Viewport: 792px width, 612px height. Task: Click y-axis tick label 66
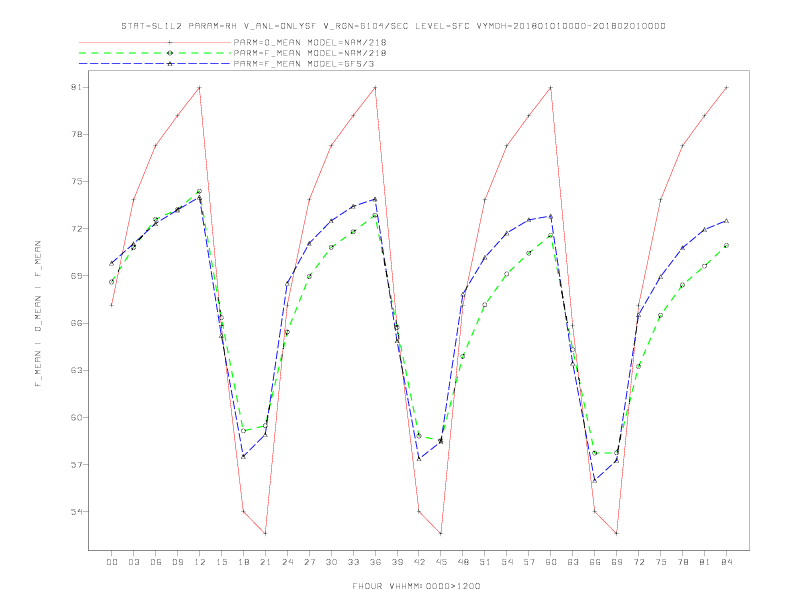(76, 323)
